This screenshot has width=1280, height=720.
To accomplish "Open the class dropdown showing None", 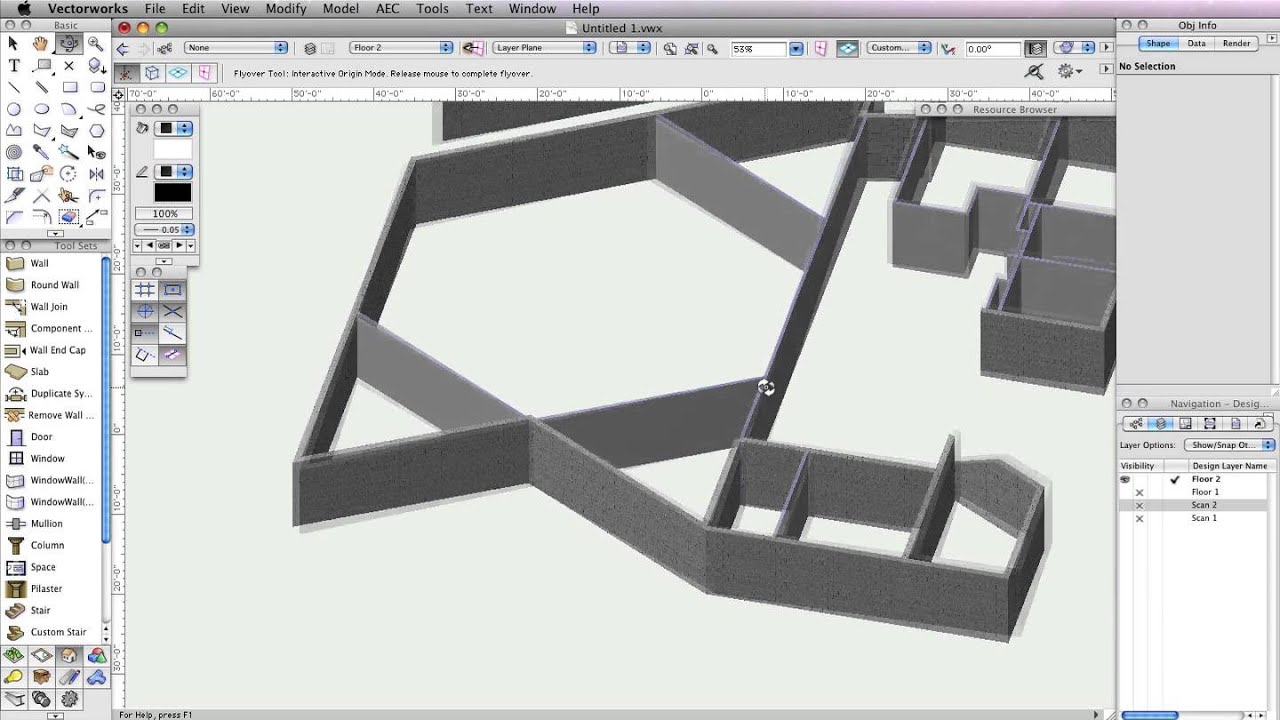I will 236,48.
